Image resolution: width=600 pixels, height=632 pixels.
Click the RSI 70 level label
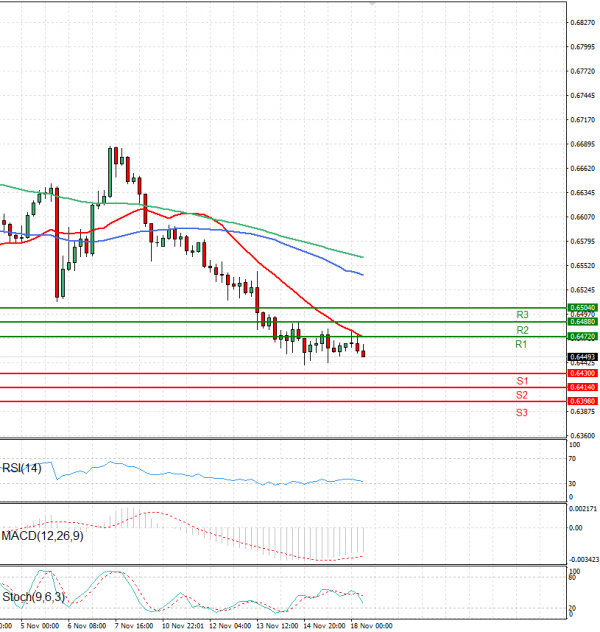pyautogui.click(x=572, y=459)
